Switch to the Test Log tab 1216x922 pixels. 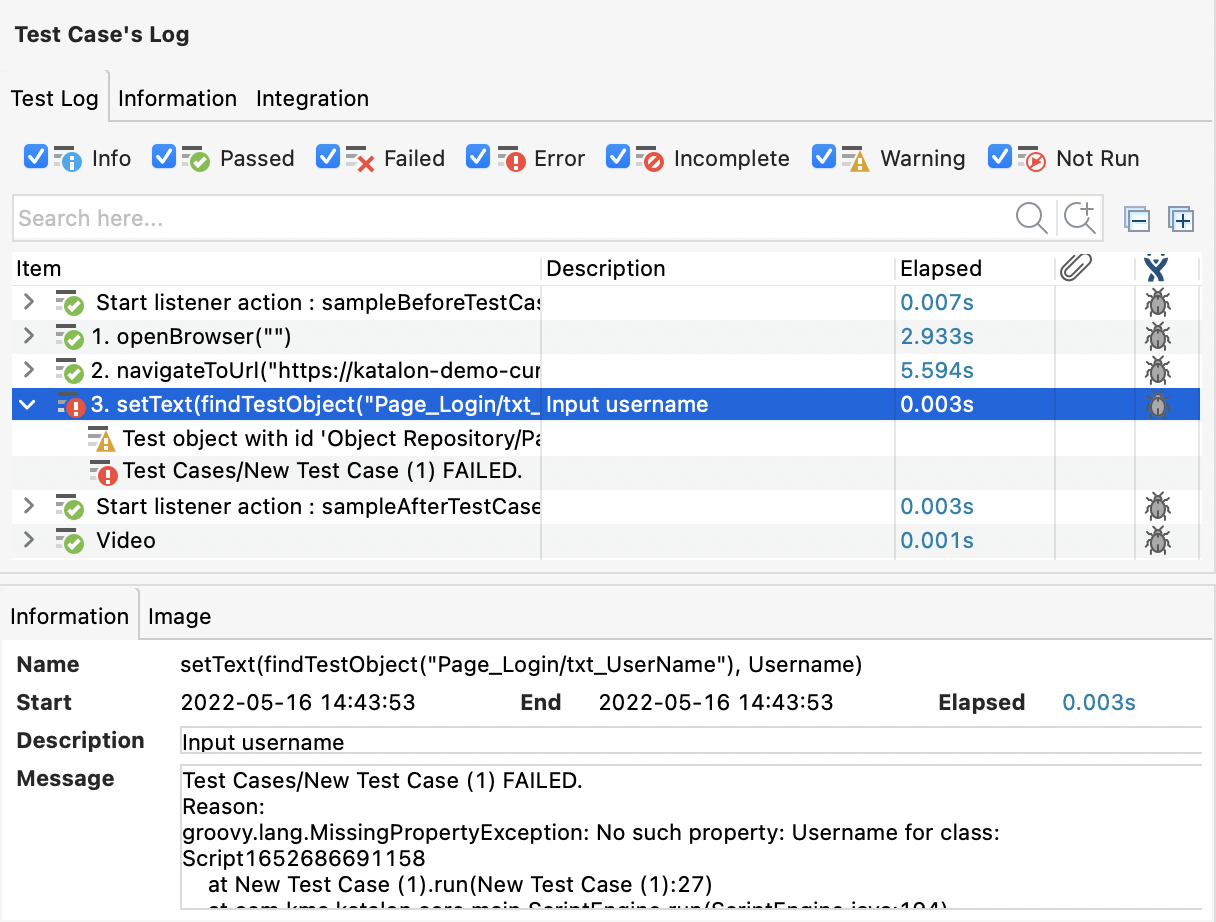54,98
